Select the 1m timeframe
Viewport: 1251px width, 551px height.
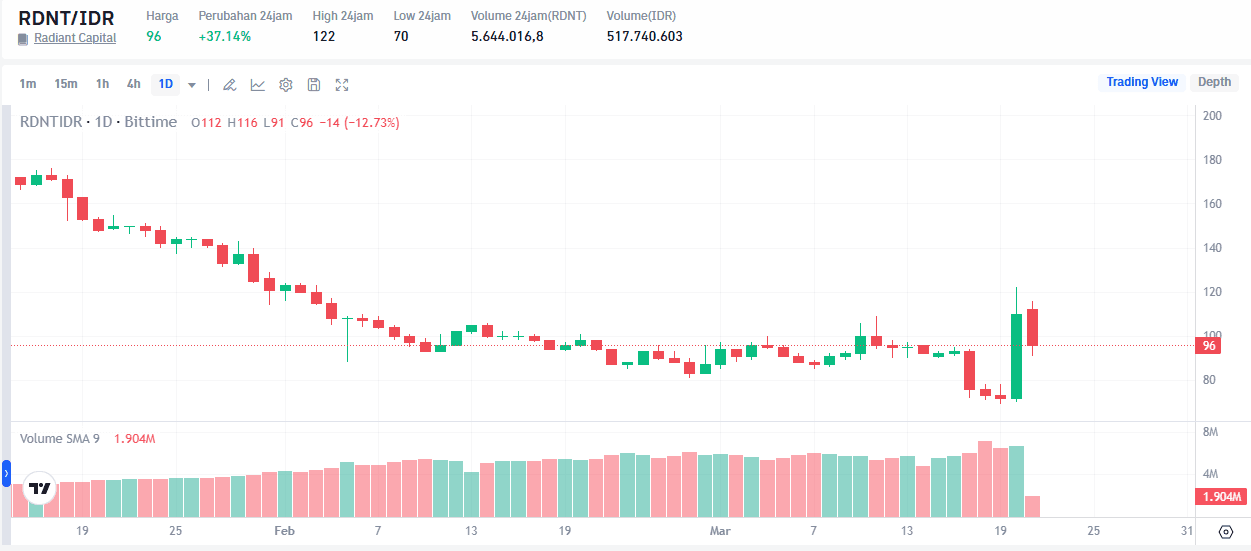pos(28,84)
